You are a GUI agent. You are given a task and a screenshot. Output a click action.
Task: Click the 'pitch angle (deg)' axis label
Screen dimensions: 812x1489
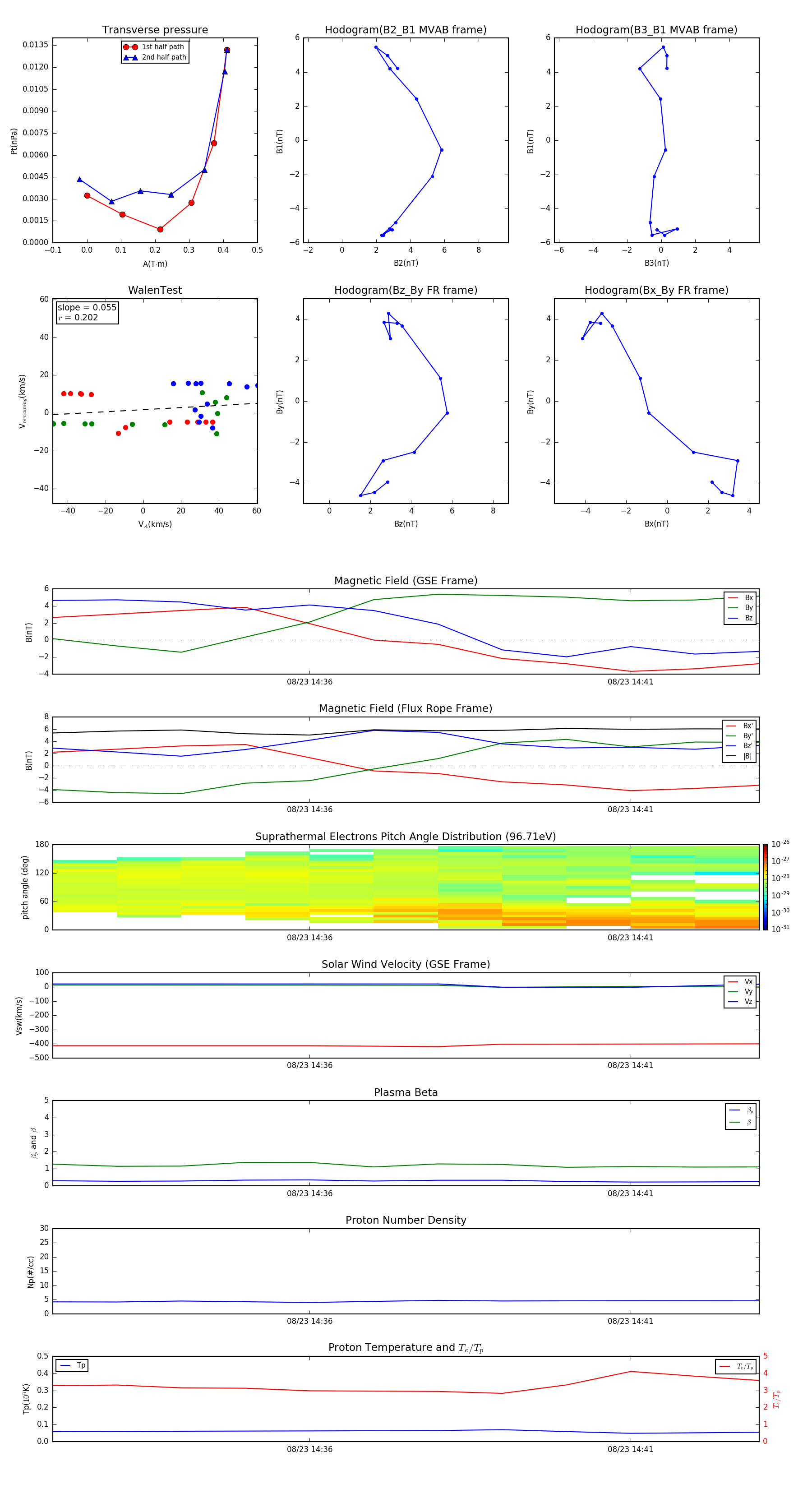(25, 887)
